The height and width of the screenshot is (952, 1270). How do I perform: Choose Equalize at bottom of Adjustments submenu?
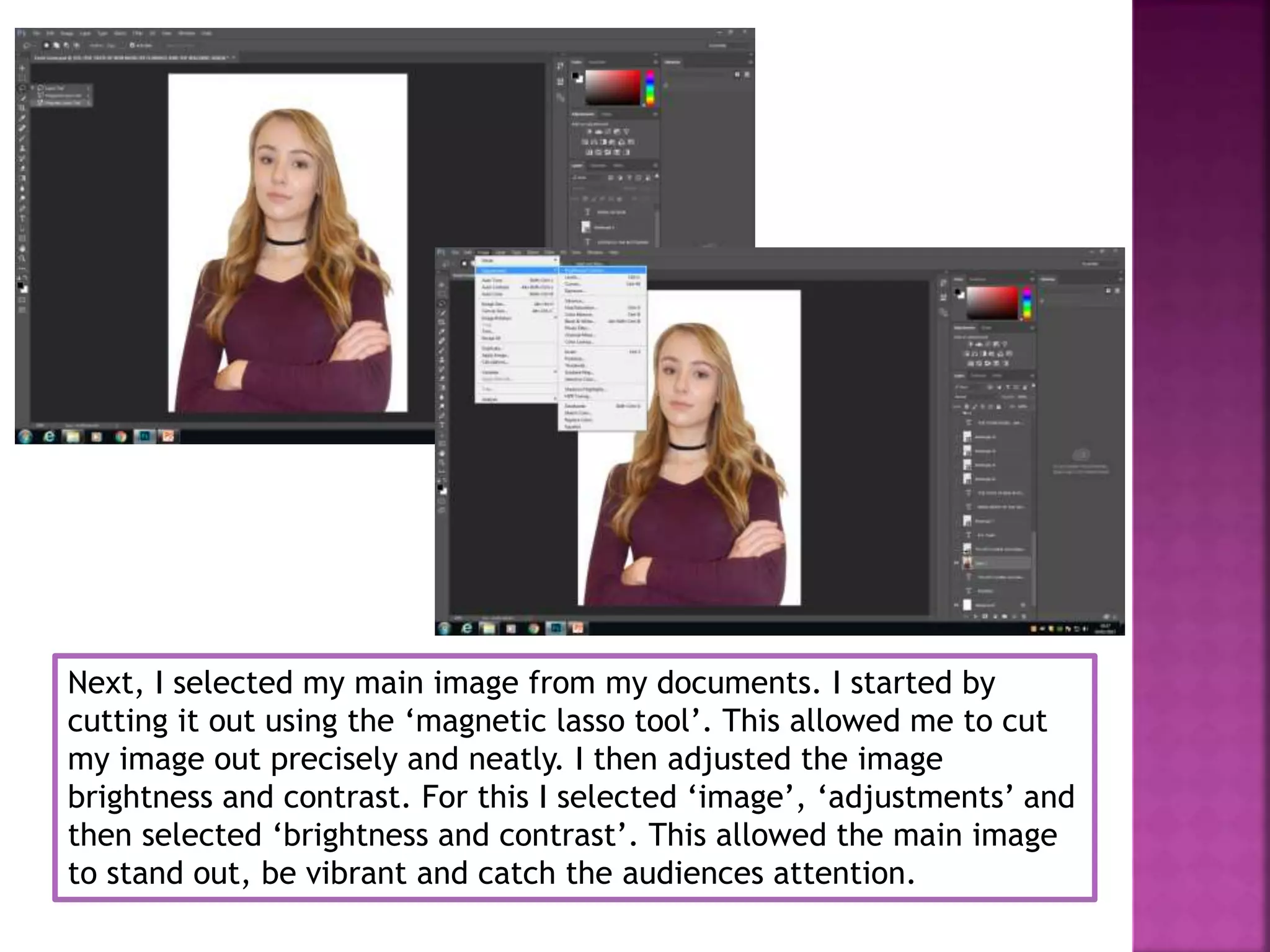tap(602, 426)
